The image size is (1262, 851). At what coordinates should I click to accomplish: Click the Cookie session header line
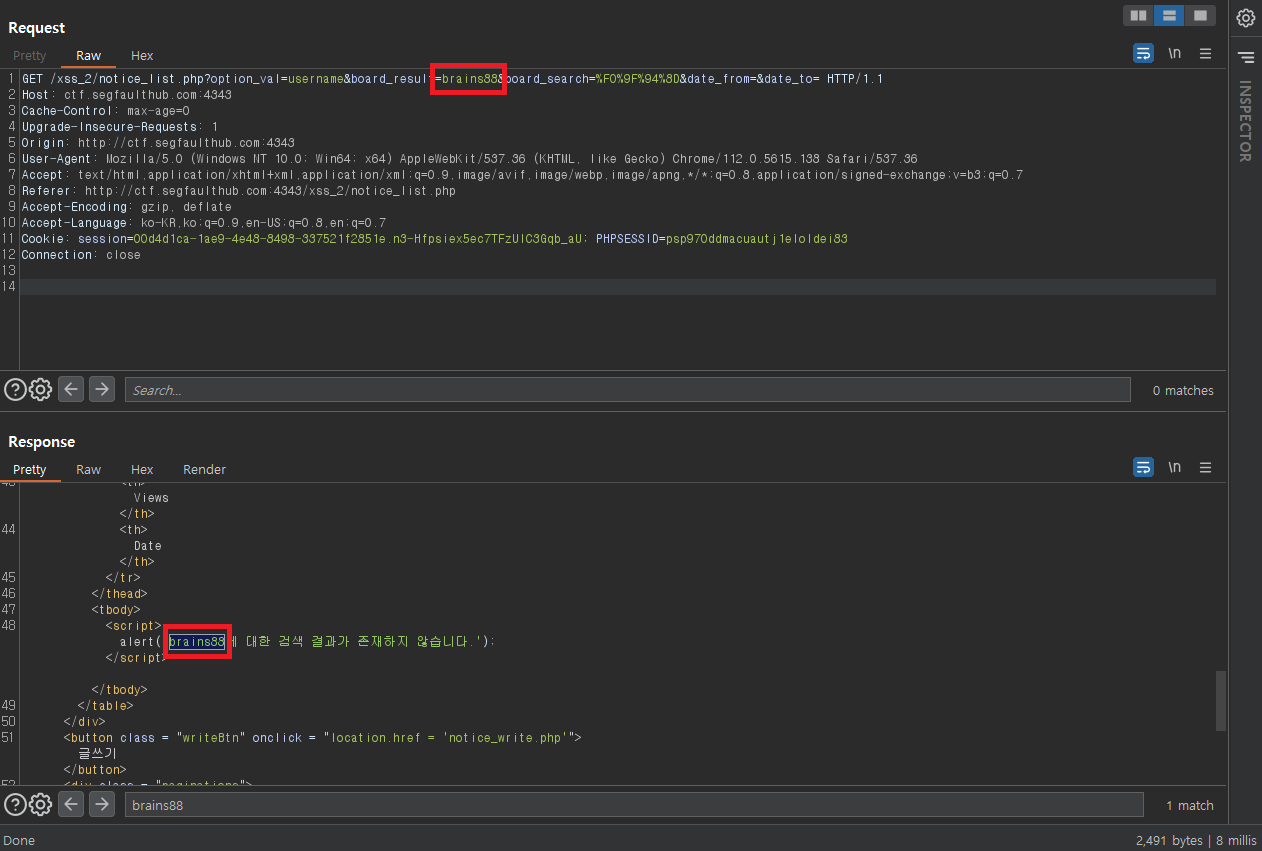(x=434, y=238)
